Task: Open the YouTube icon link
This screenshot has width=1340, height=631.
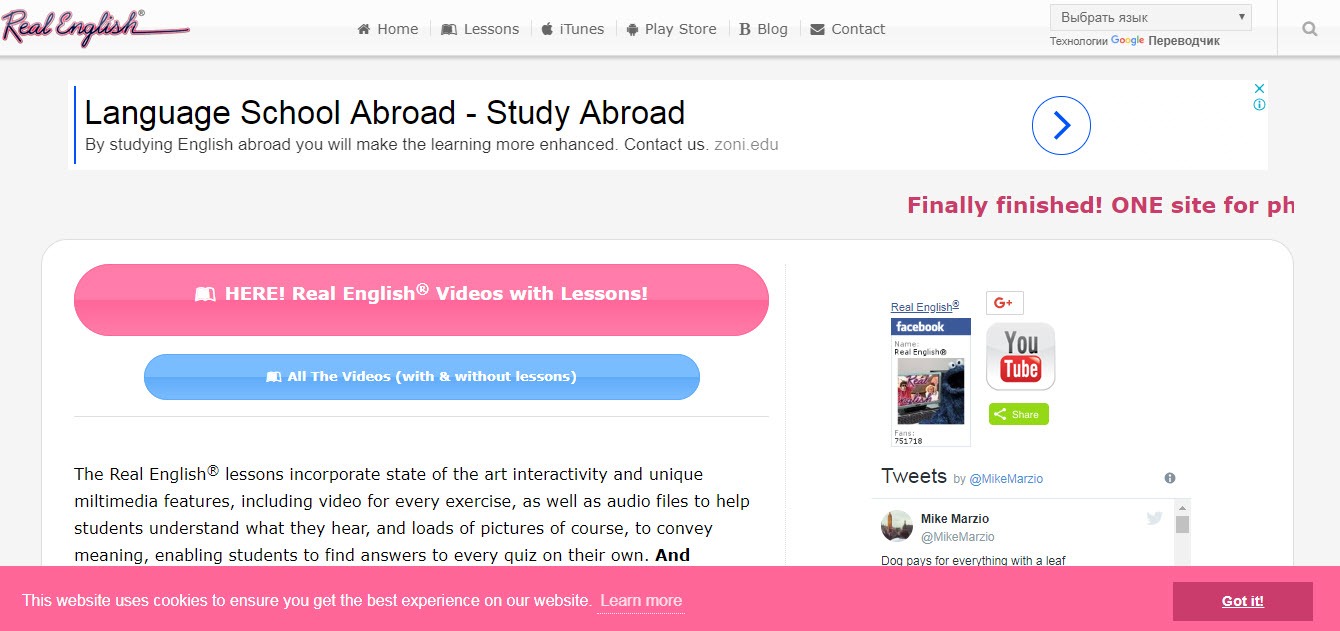Action: coord(1020,356)
